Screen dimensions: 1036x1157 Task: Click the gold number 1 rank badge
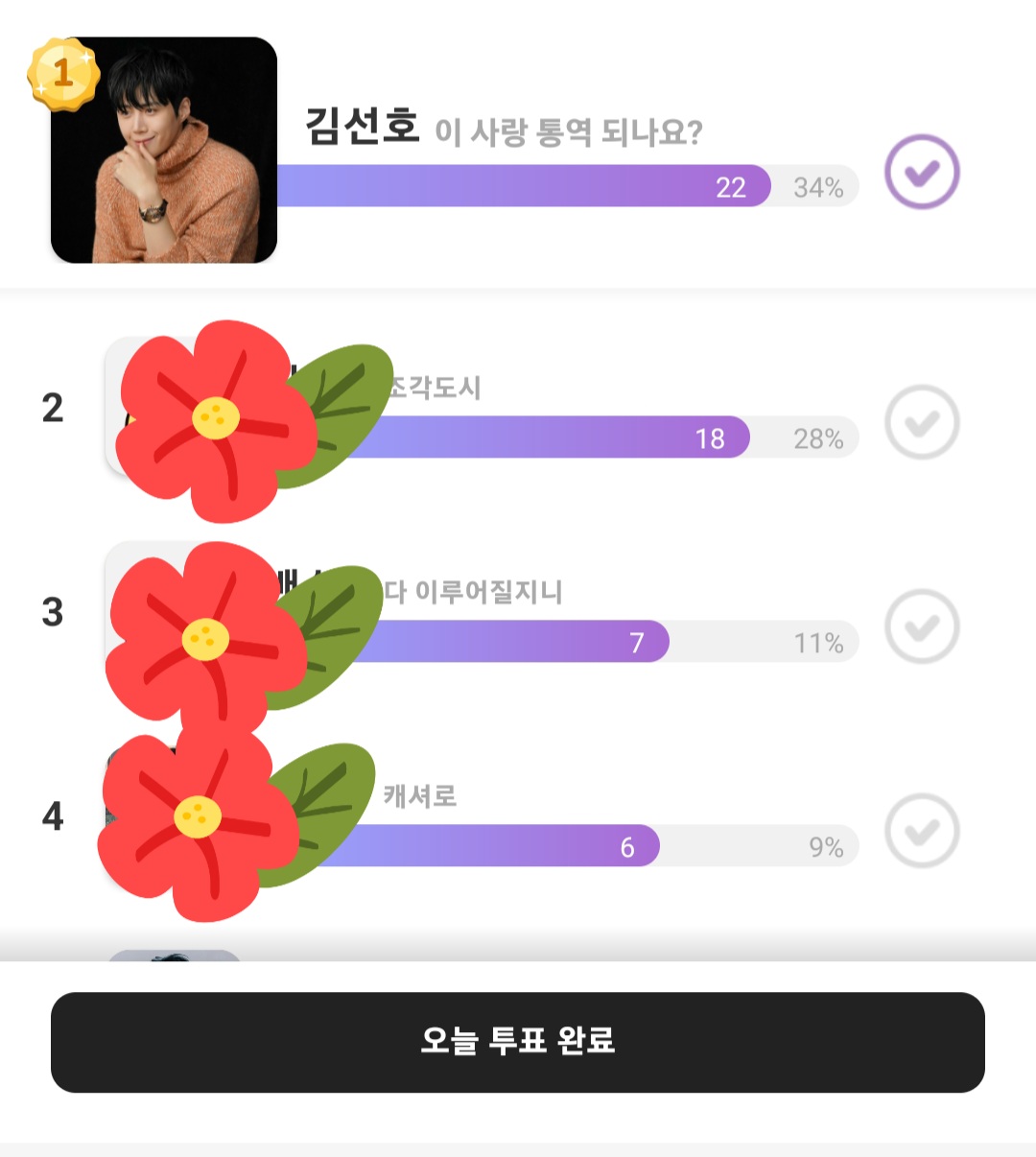pyautogui.click(x=63, y=73)
